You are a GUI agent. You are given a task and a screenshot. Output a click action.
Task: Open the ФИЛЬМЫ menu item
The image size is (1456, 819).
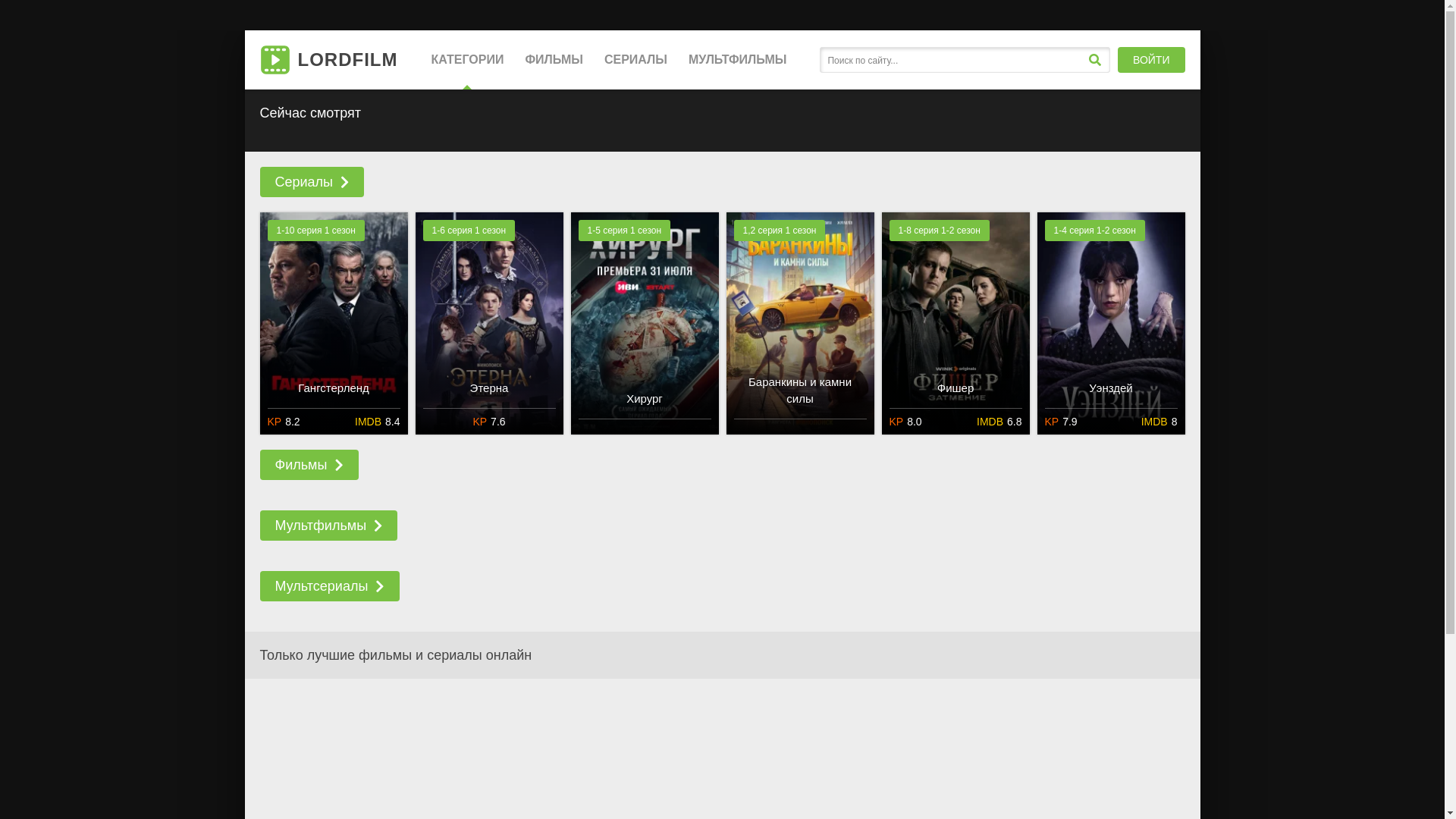(x=554, y=60)
